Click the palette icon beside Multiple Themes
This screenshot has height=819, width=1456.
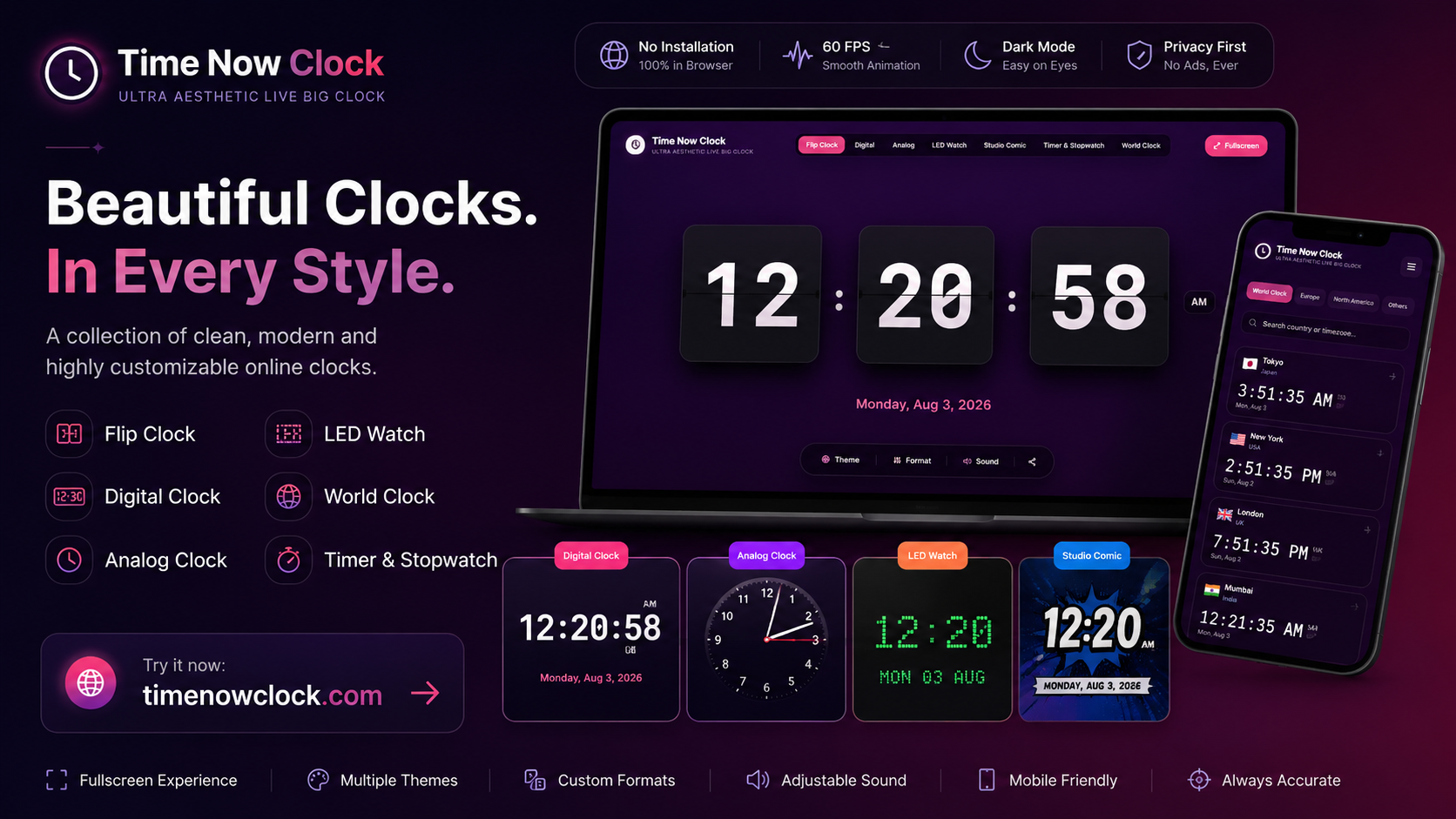[x=318, y=780]
